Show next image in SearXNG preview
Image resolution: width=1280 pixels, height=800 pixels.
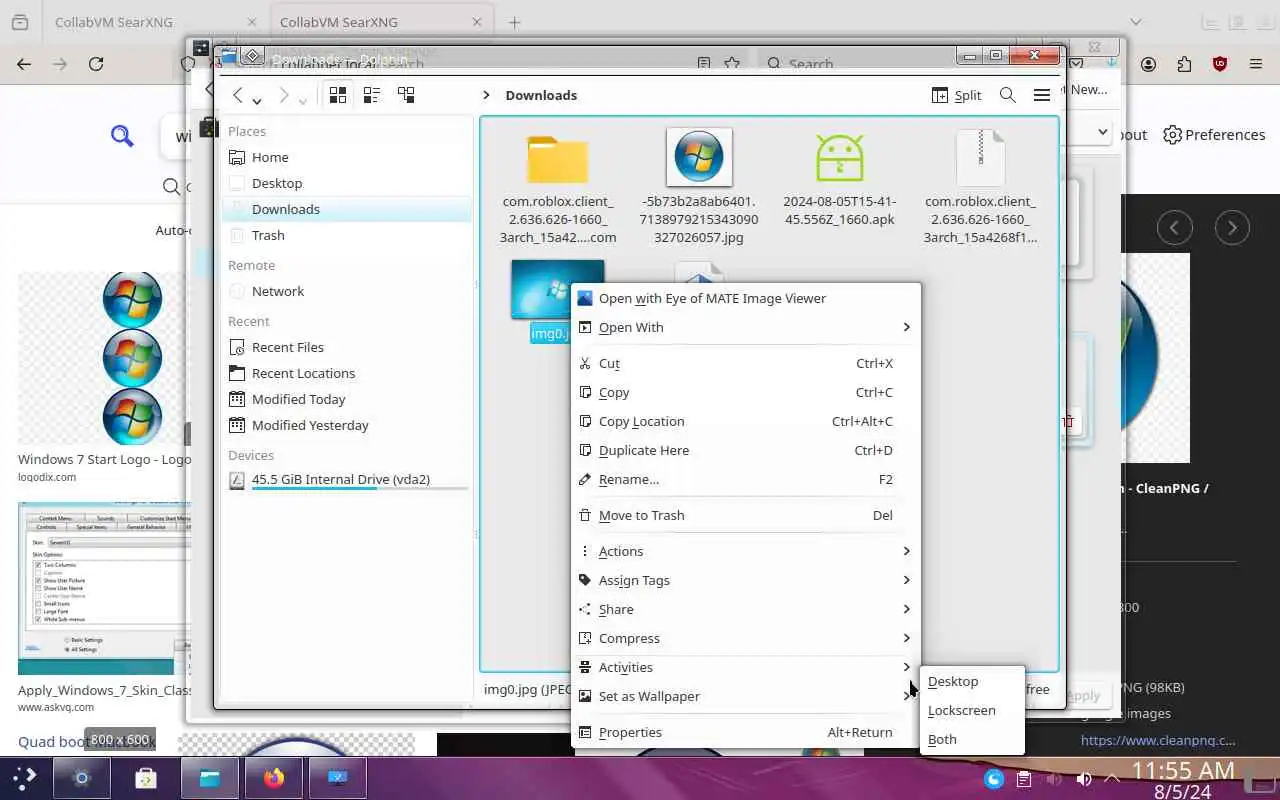[1232, 228]
